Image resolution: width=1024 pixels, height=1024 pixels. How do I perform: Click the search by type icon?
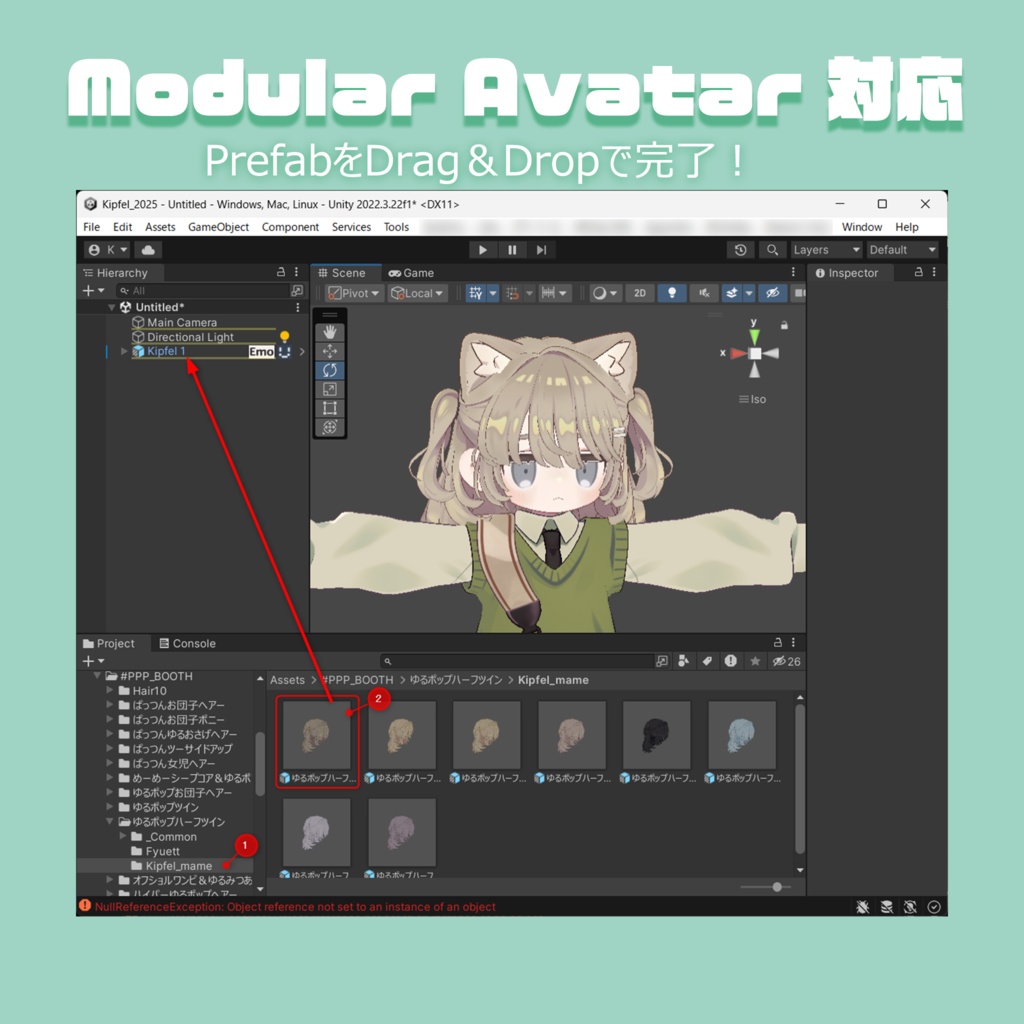pos(683,661)
